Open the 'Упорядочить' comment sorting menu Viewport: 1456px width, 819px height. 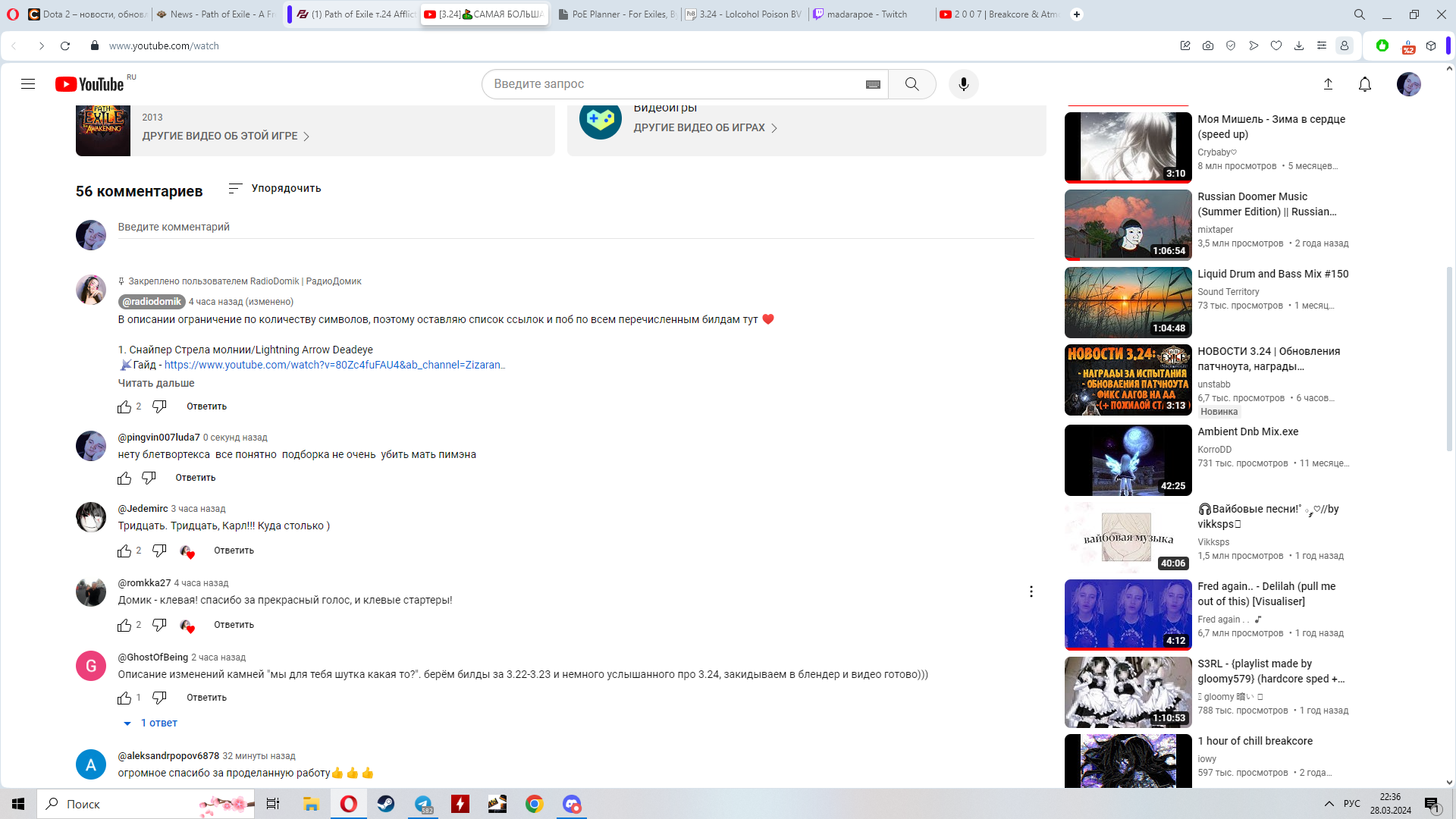pos(275,188)
